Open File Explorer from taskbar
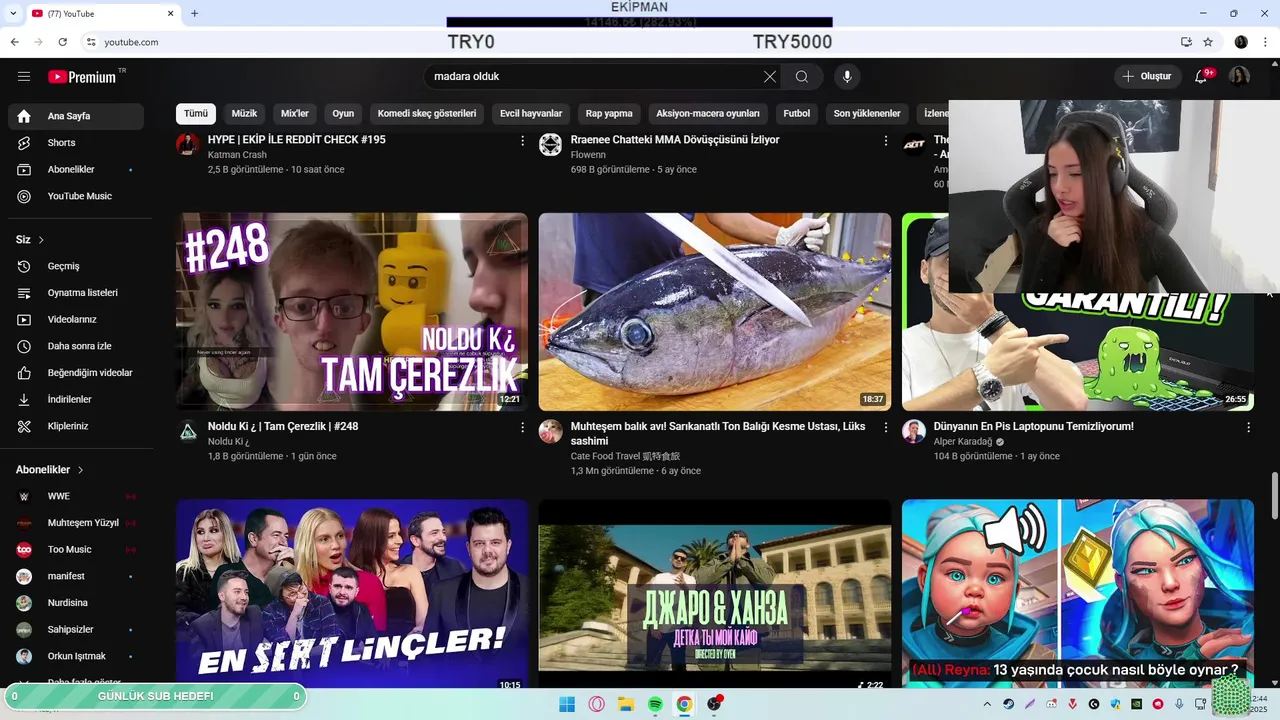1280x720 pixels. tap(626, 704)
